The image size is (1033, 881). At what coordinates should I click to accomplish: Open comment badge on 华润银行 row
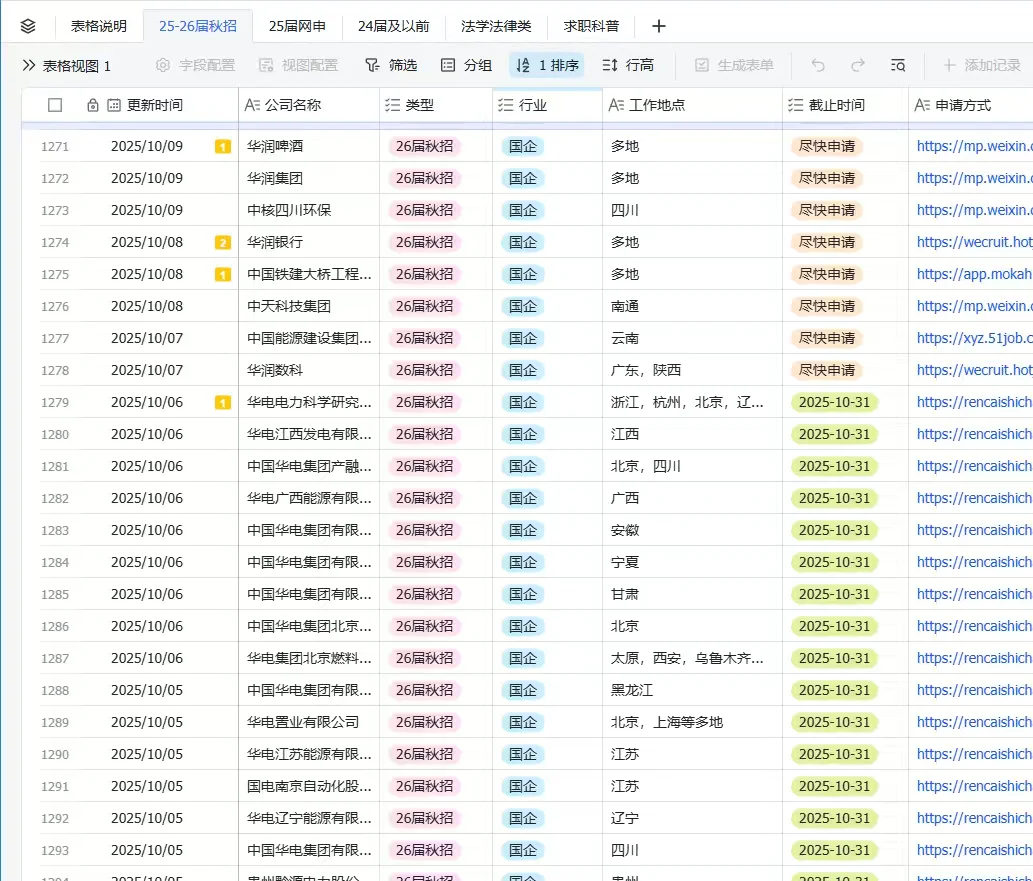coord(223,242)
